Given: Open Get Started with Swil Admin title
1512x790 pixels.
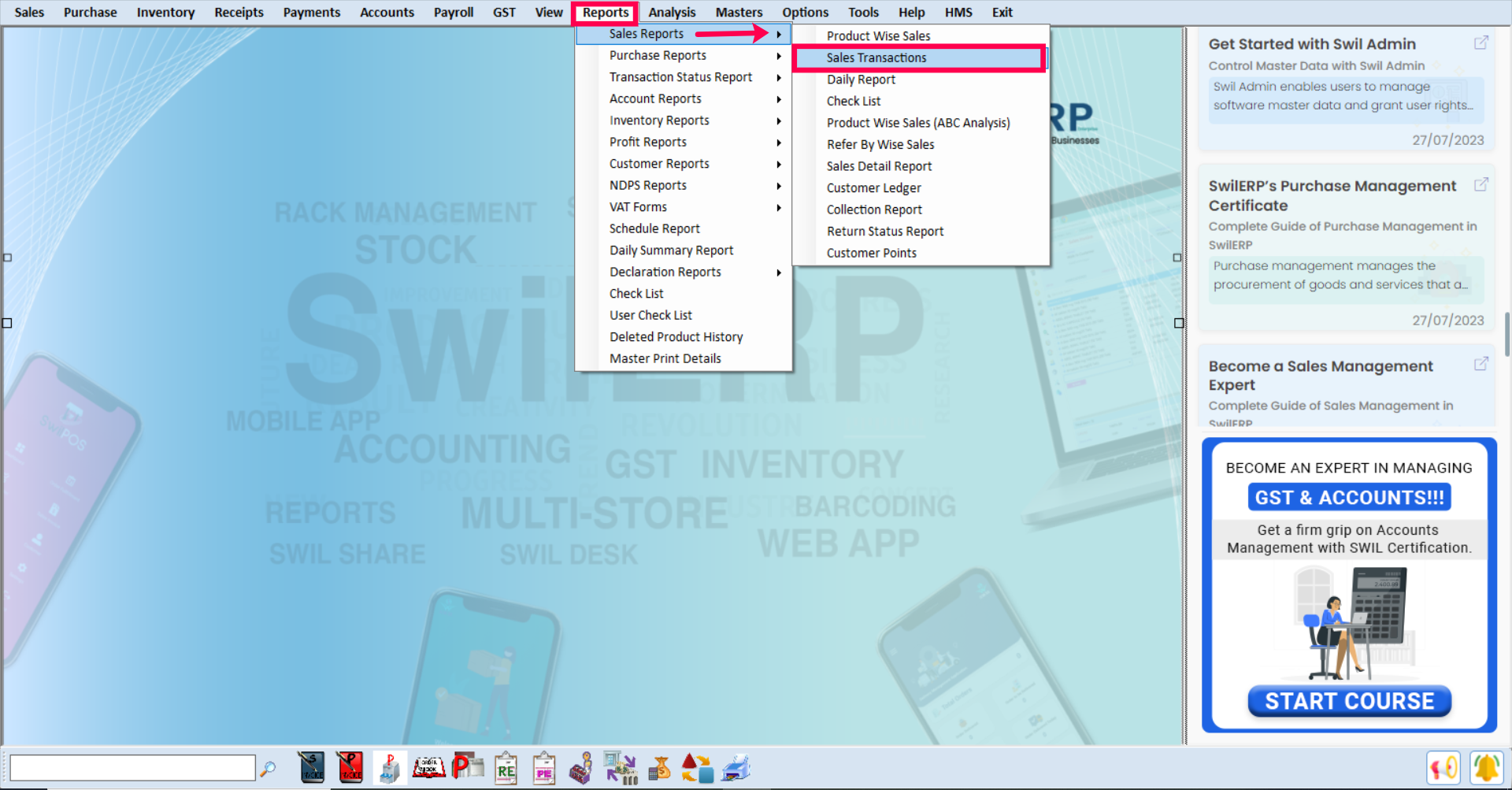Looking at the screenshot, I should [x=1312, y=44].
